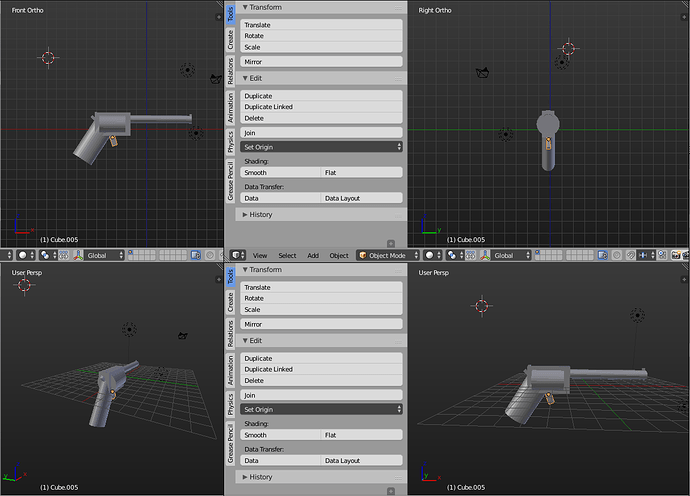
Task: Toggle the 3D manipulator in Right Ortho header
Action: [x=485, y=255]
